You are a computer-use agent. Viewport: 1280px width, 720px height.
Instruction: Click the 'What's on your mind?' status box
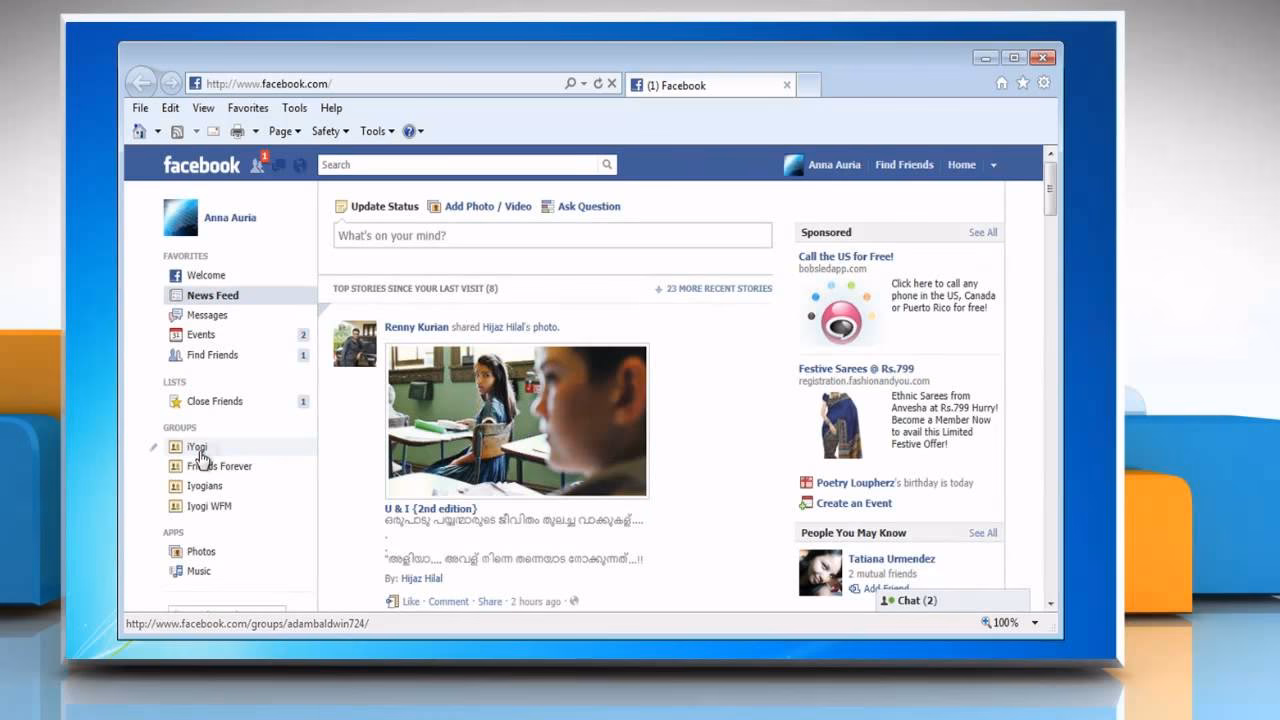tap(553, 236)
